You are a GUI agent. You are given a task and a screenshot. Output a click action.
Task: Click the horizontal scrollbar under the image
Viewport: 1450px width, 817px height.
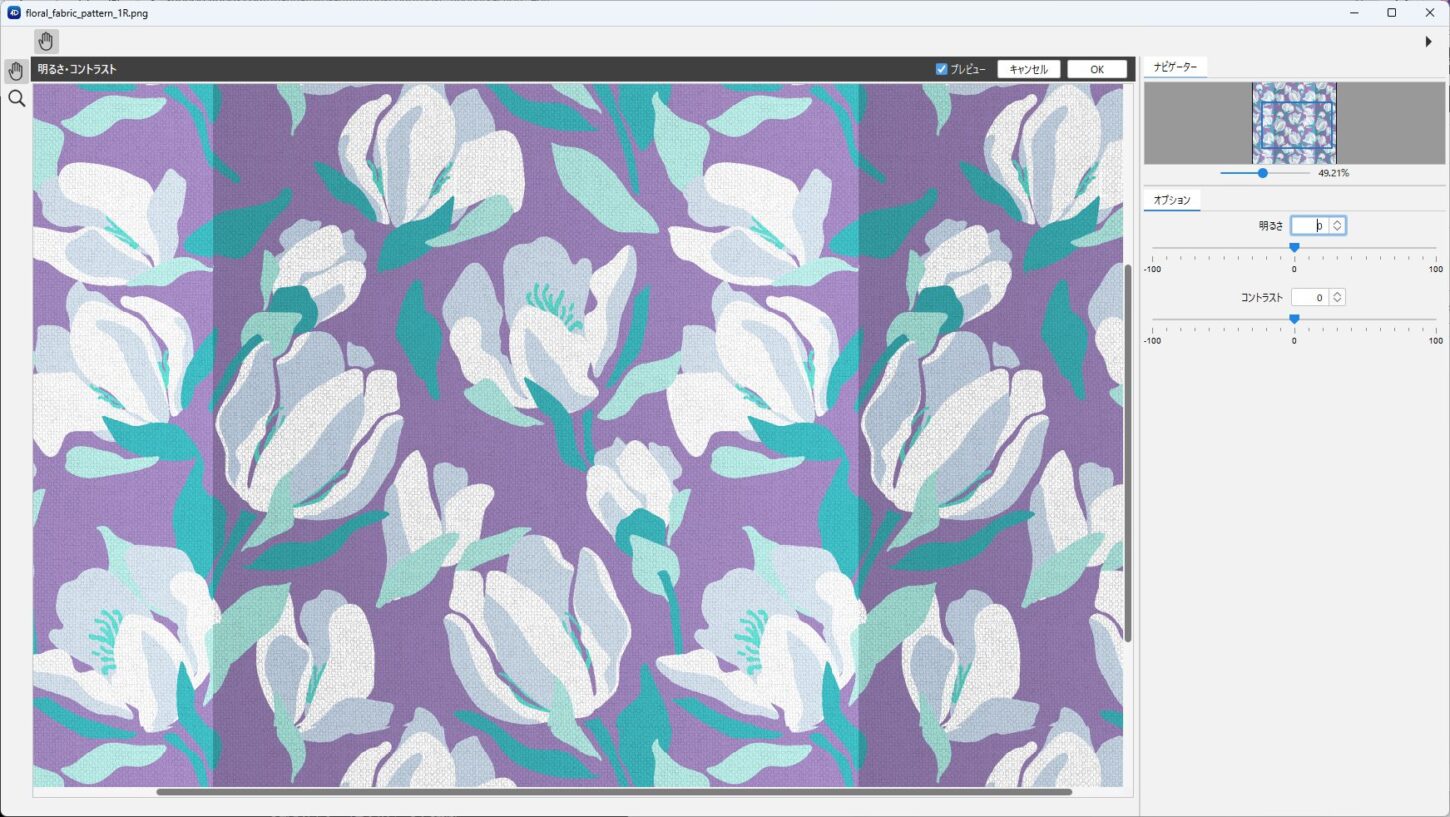tap(614, 792)
